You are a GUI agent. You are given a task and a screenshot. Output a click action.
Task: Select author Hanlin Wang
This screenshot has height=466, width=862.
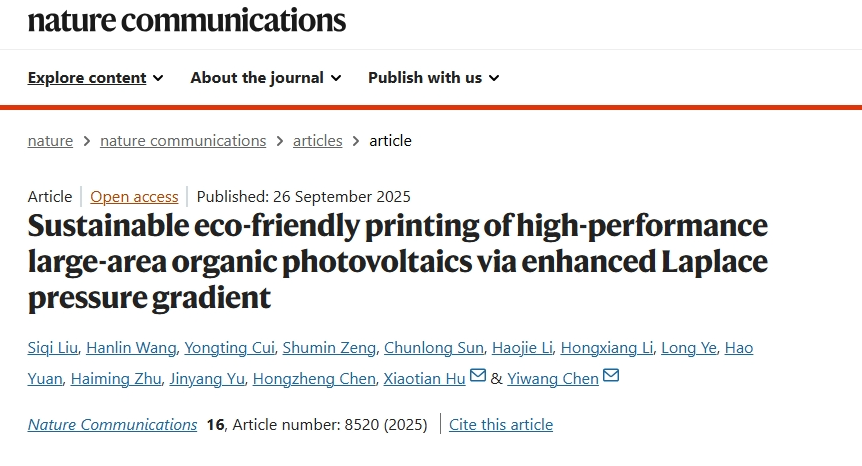click(131, 347)
